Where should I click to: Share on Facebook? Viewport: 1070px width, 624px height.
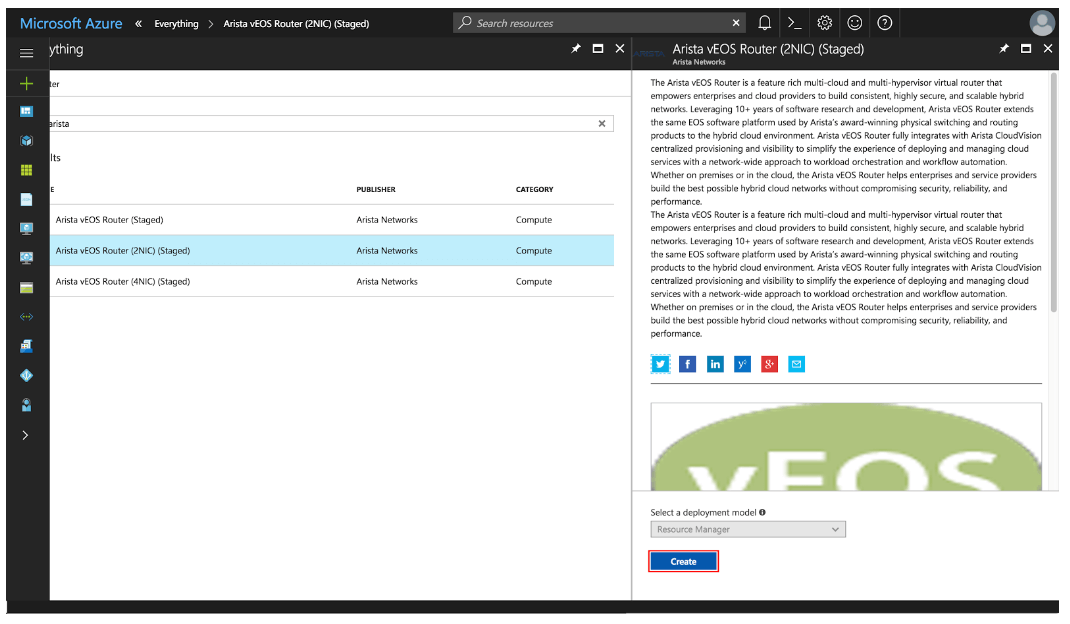tap(687, 364)
